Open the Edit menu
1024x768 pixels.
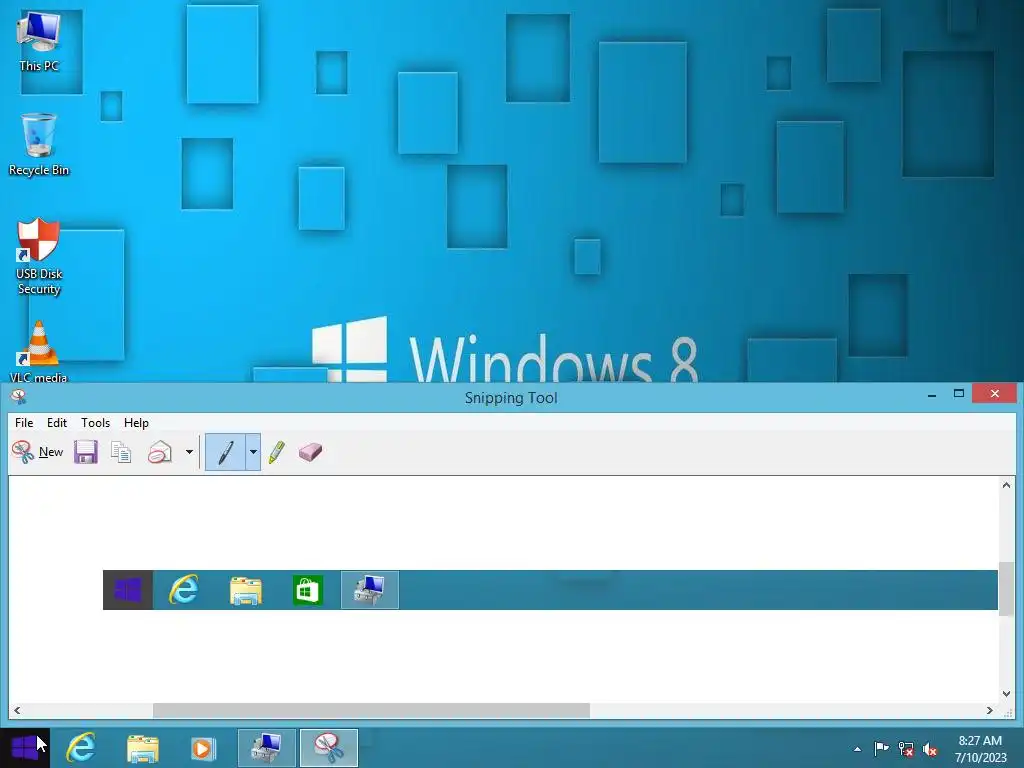click(57, 423)
